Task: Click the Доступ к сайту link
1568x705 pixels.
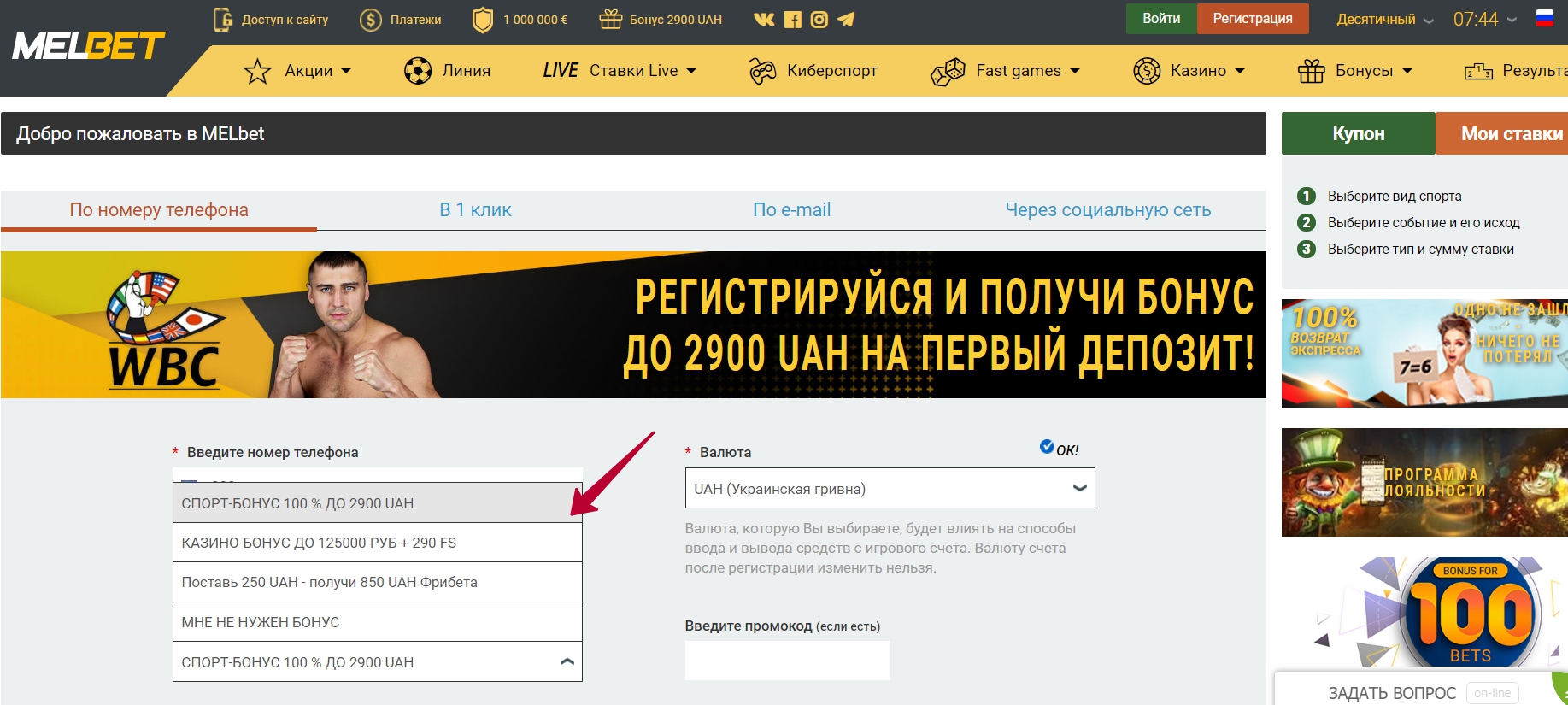Action: coord(285,19)
